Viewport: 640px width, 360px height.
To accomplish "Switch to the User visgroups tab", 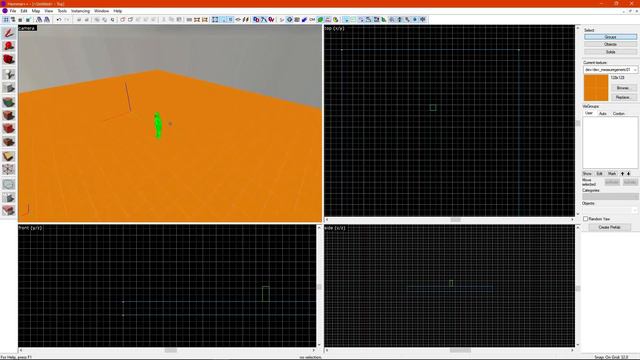I will (589, 113).
